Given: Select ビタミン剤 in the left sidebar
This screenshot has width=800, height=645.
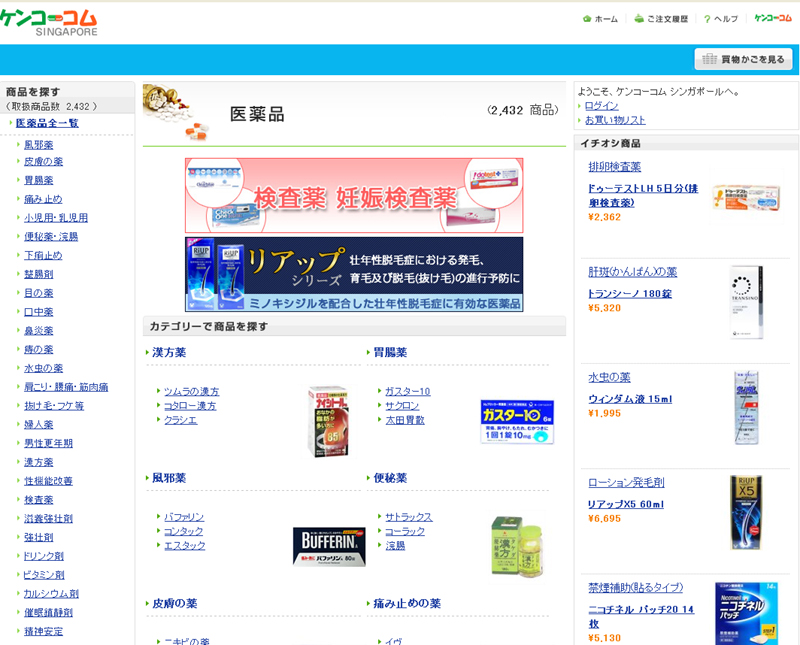Looking at the screenshot, I should (44, 575).
